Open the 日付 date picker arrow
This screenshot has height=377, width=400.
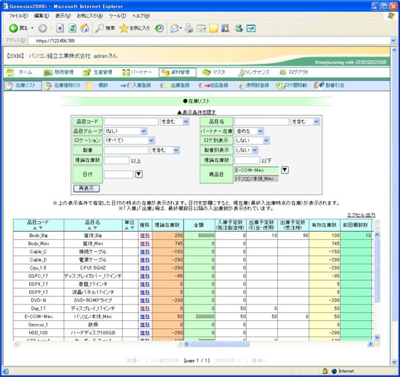139,174
